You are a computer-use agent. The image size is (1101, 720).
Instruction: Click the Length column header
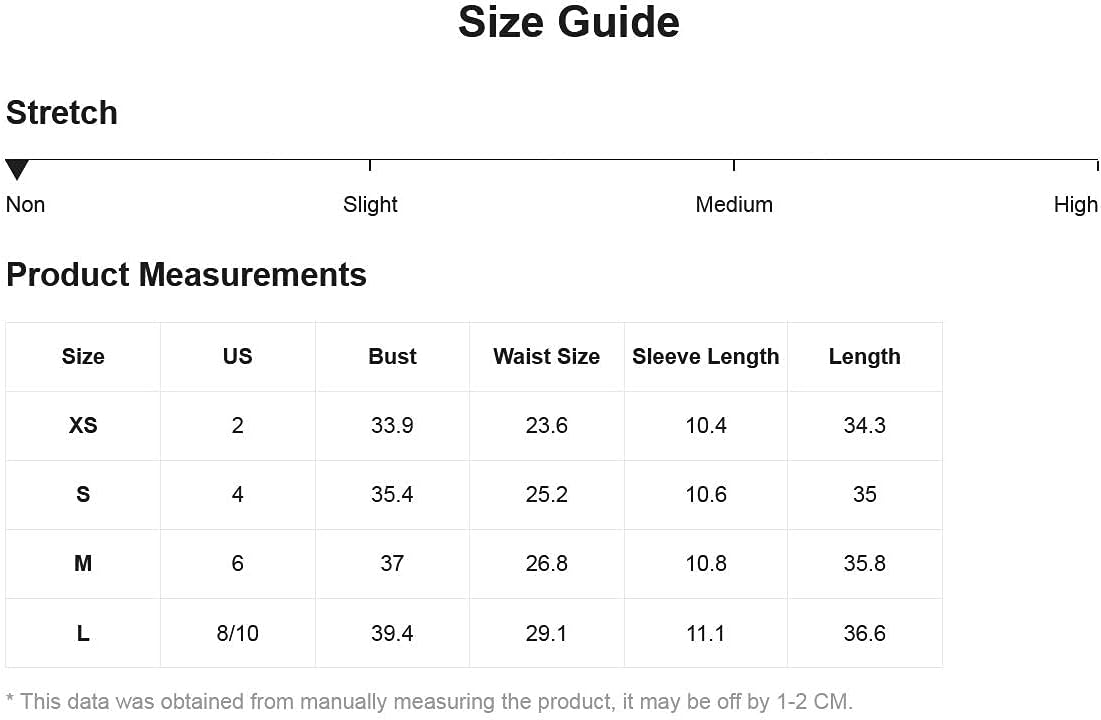coord(864,357)
